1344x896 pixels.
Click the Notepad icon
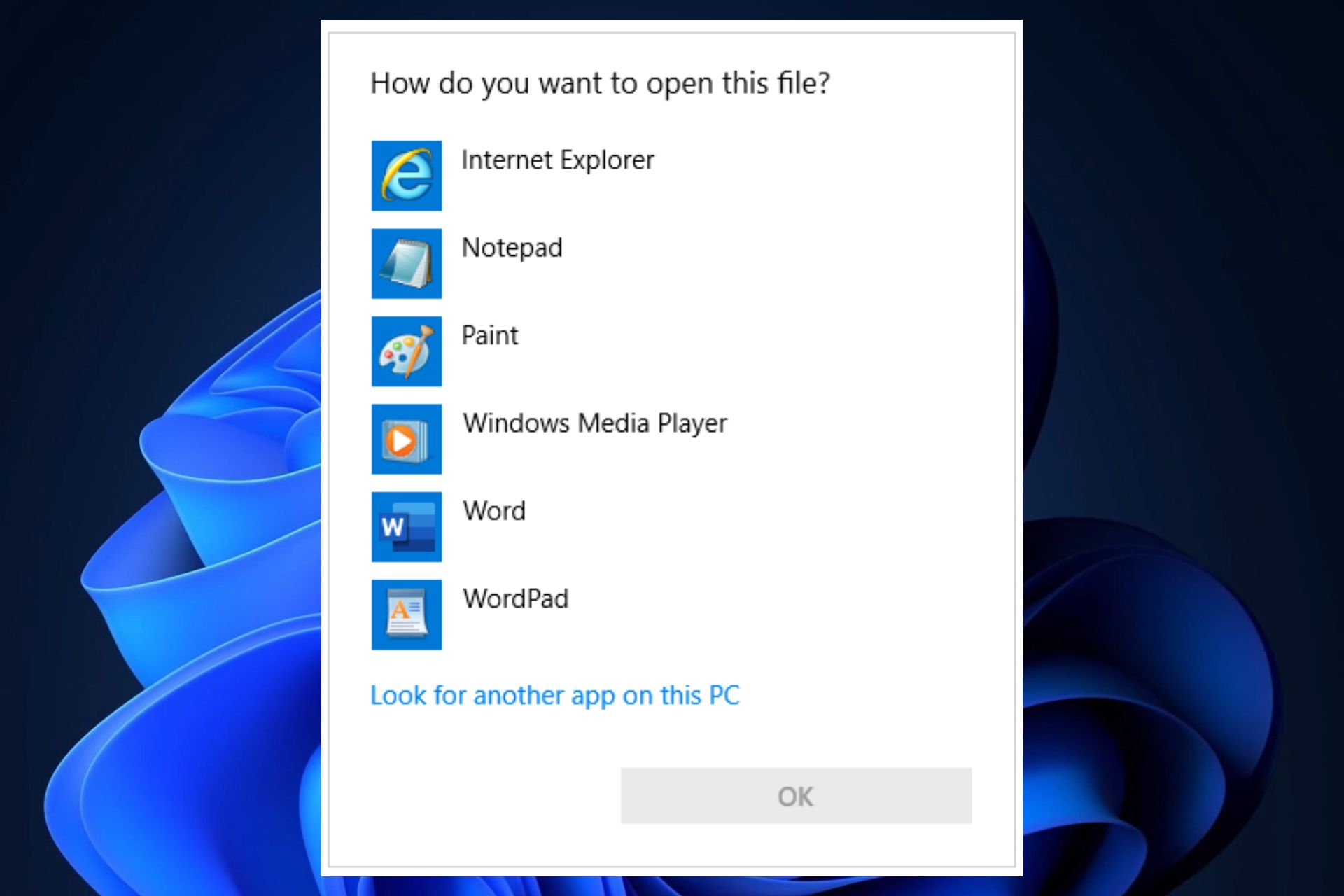click(x=407, y=263)
